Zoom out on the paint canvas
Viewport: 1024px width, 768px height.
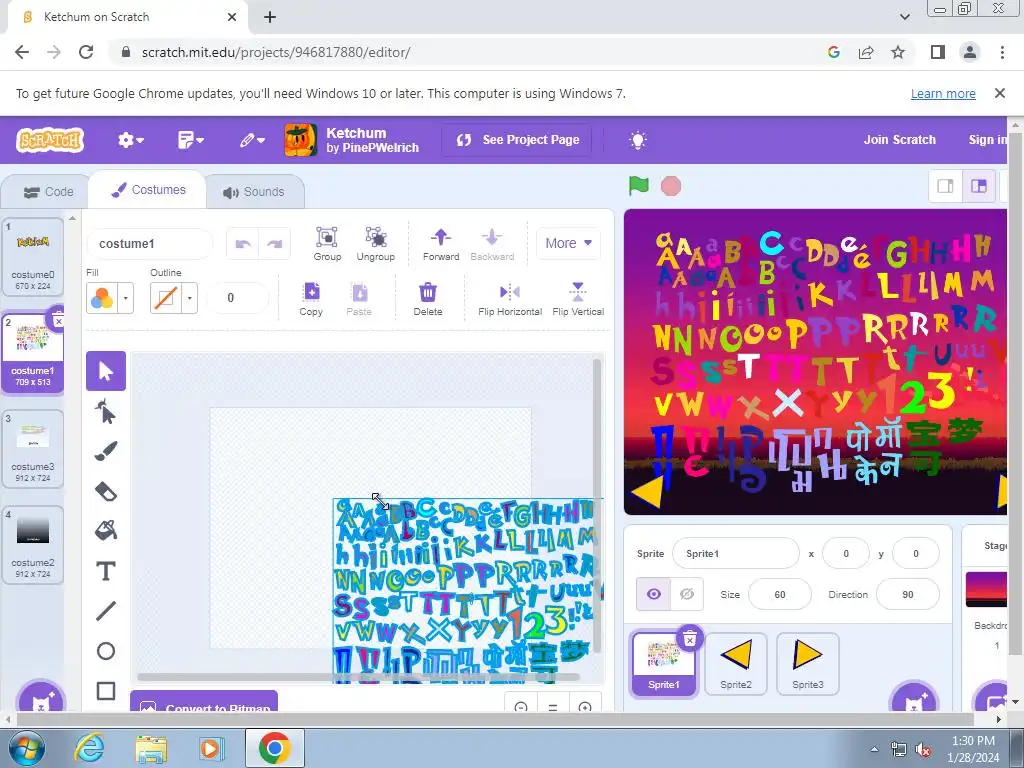click(x=521, y=708)
